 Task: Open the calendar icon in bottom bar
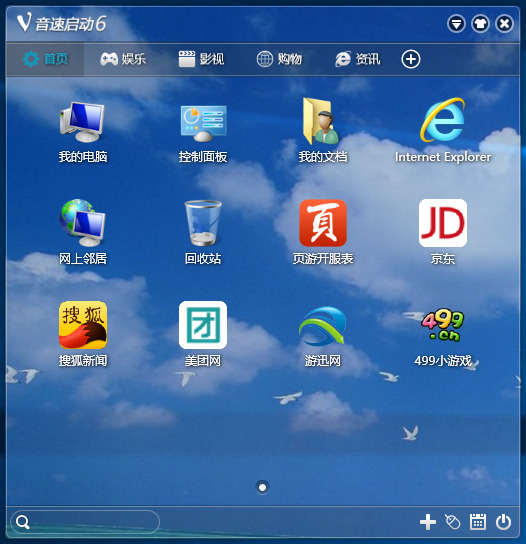coord(478,522)
